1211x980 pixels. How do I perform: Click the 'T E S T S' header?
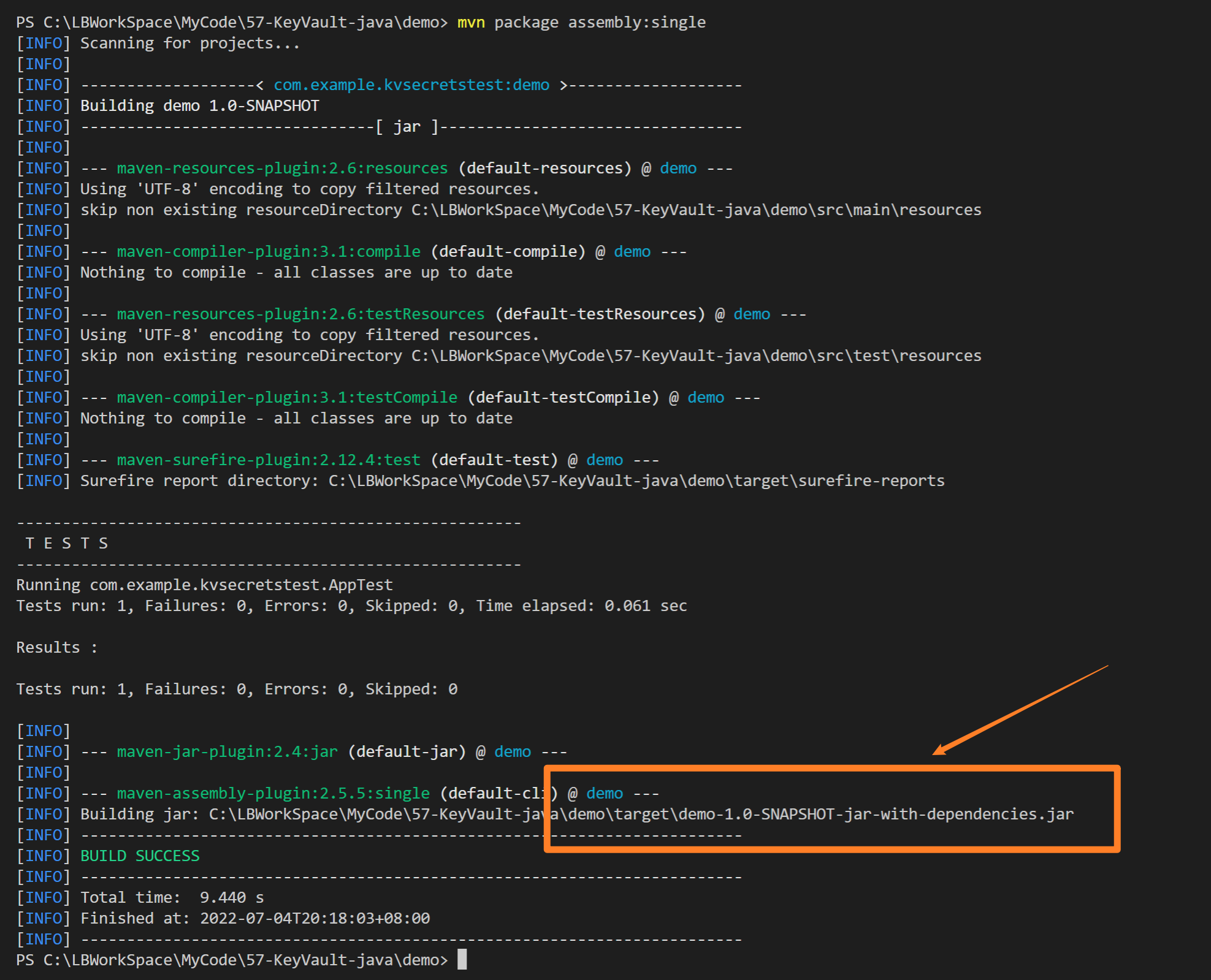[x=66, y=543]
